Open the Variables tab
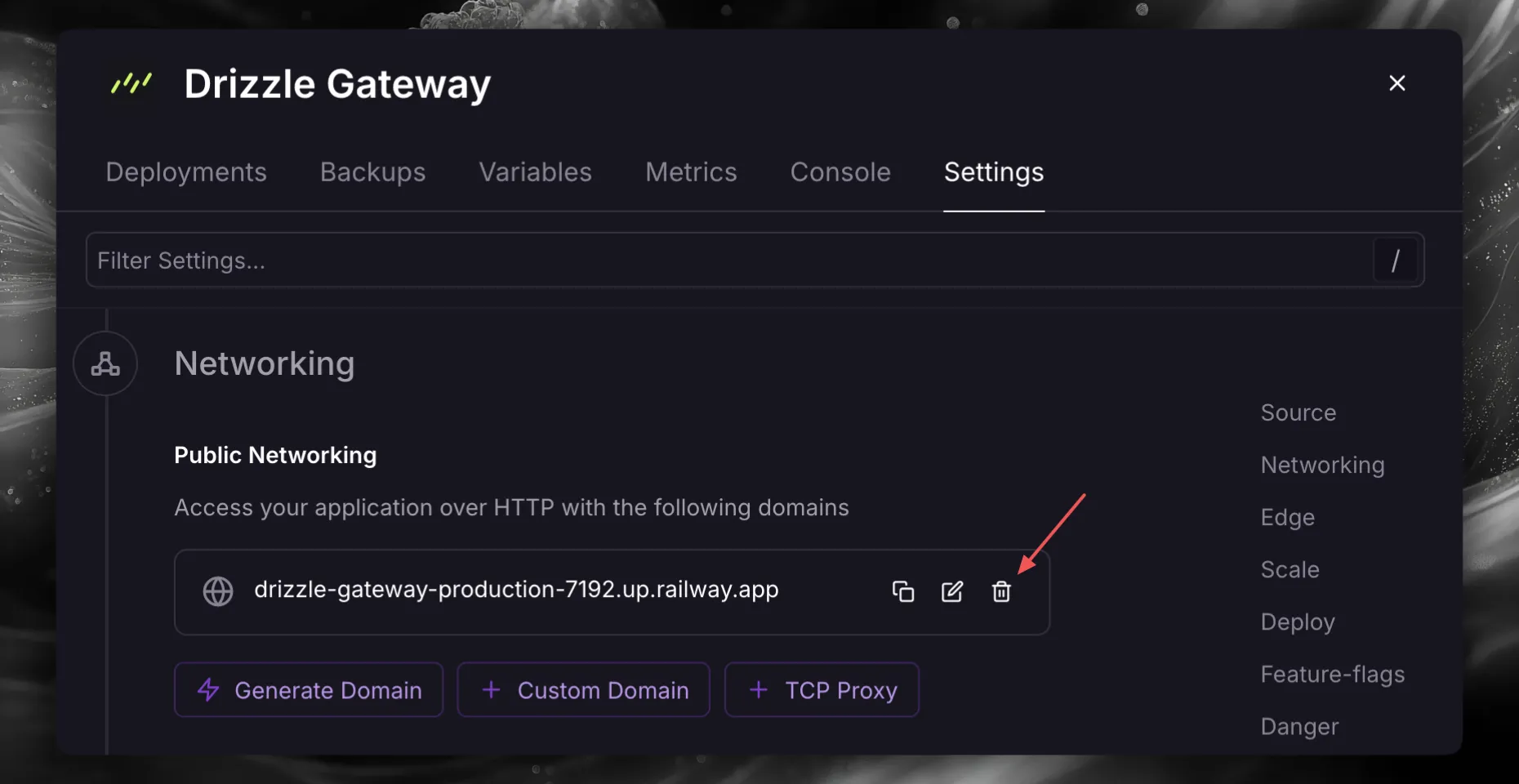Image resolution: width=1519 pixels, height=784 pixels. click(x=535, y=172)
